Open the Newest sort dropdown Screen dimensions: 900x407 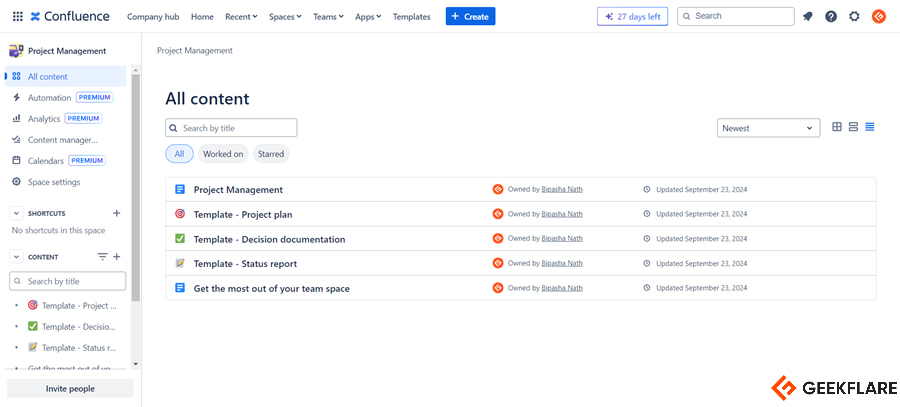click(x=769, y=128)
